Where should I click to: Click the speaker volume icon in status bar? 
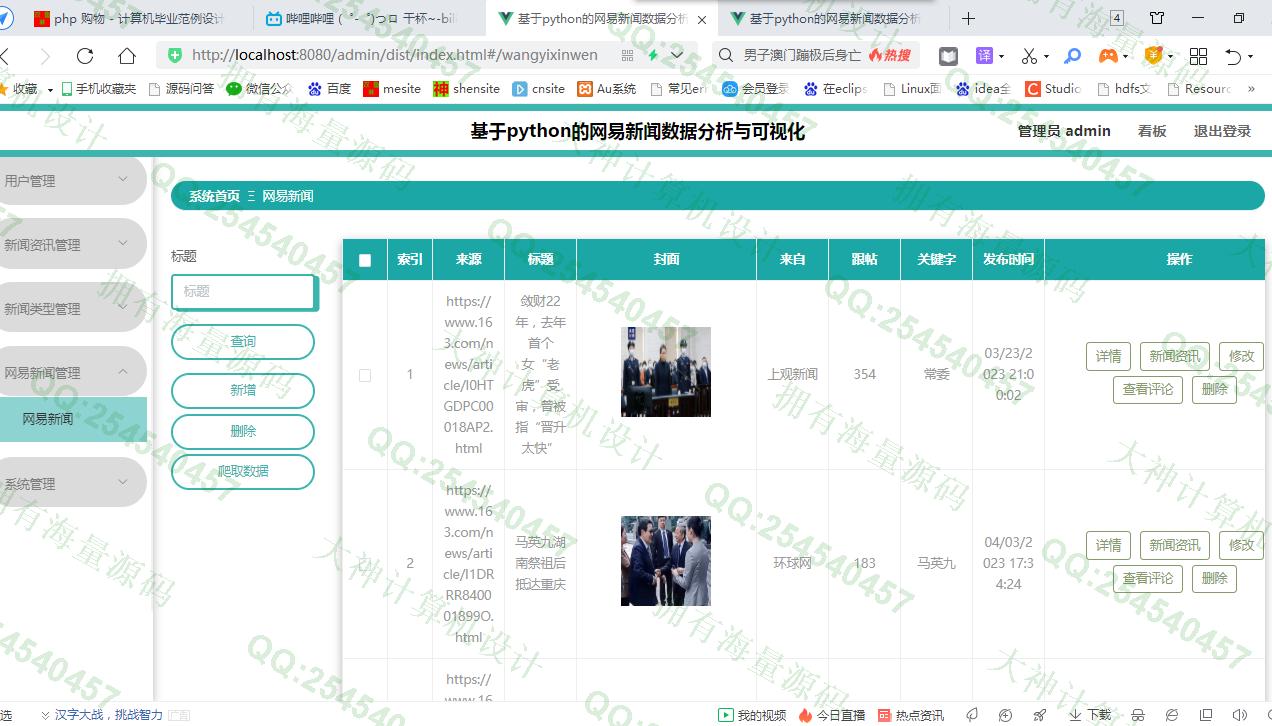click(1240, 715)
